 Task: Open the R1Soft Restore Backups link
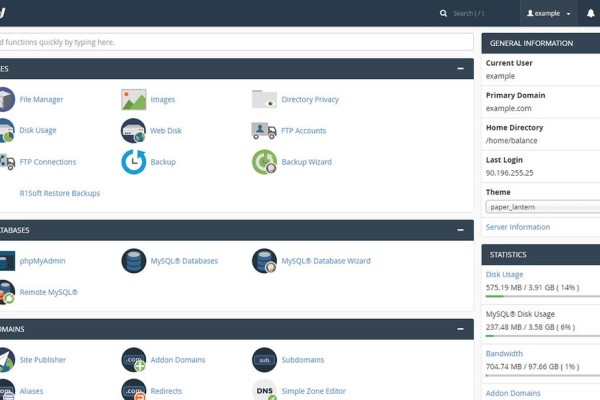(60, 193)
